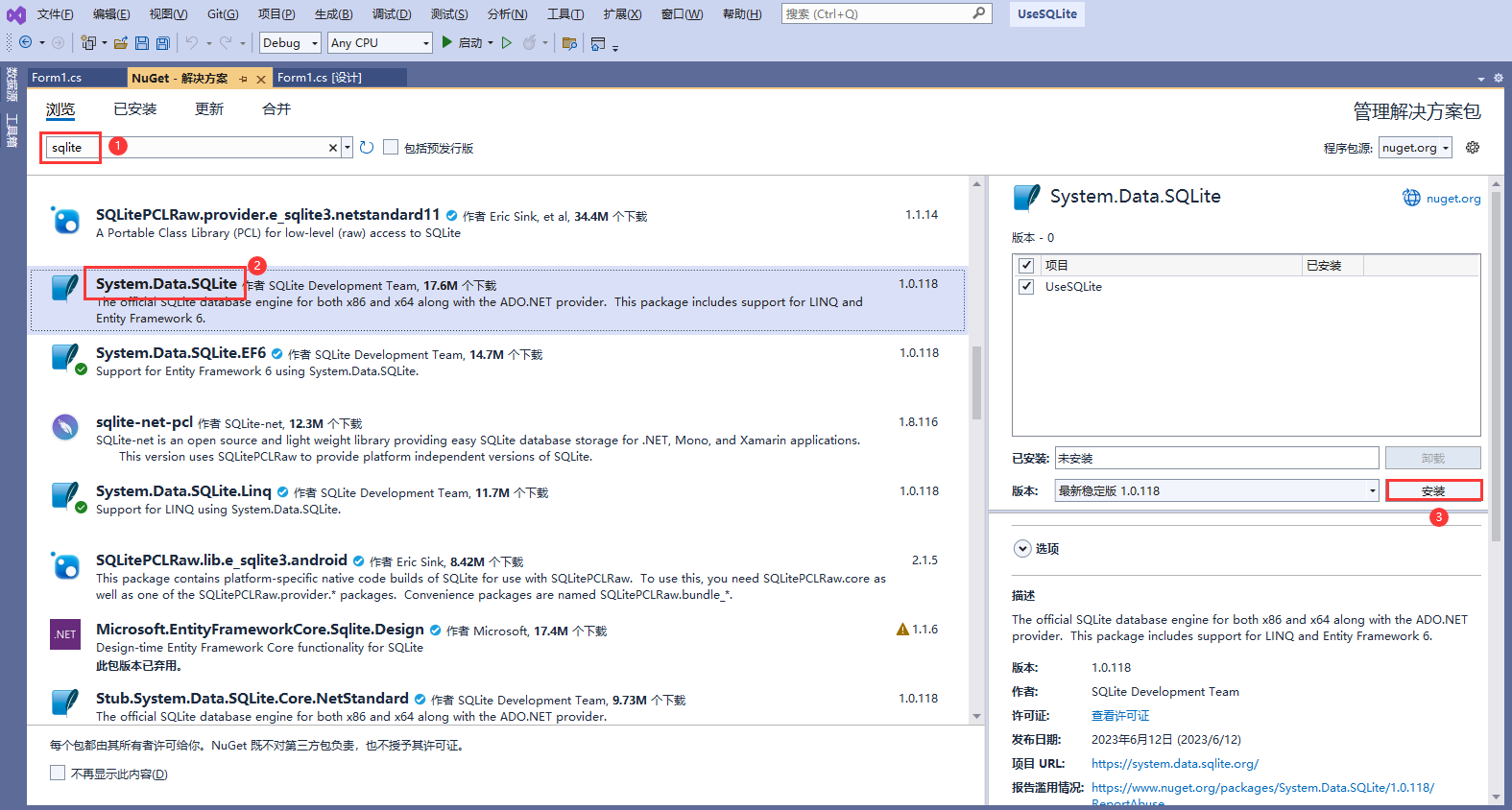Click the Save All toolbar icon
The image size is (1512, 810).
pos(163,42)
